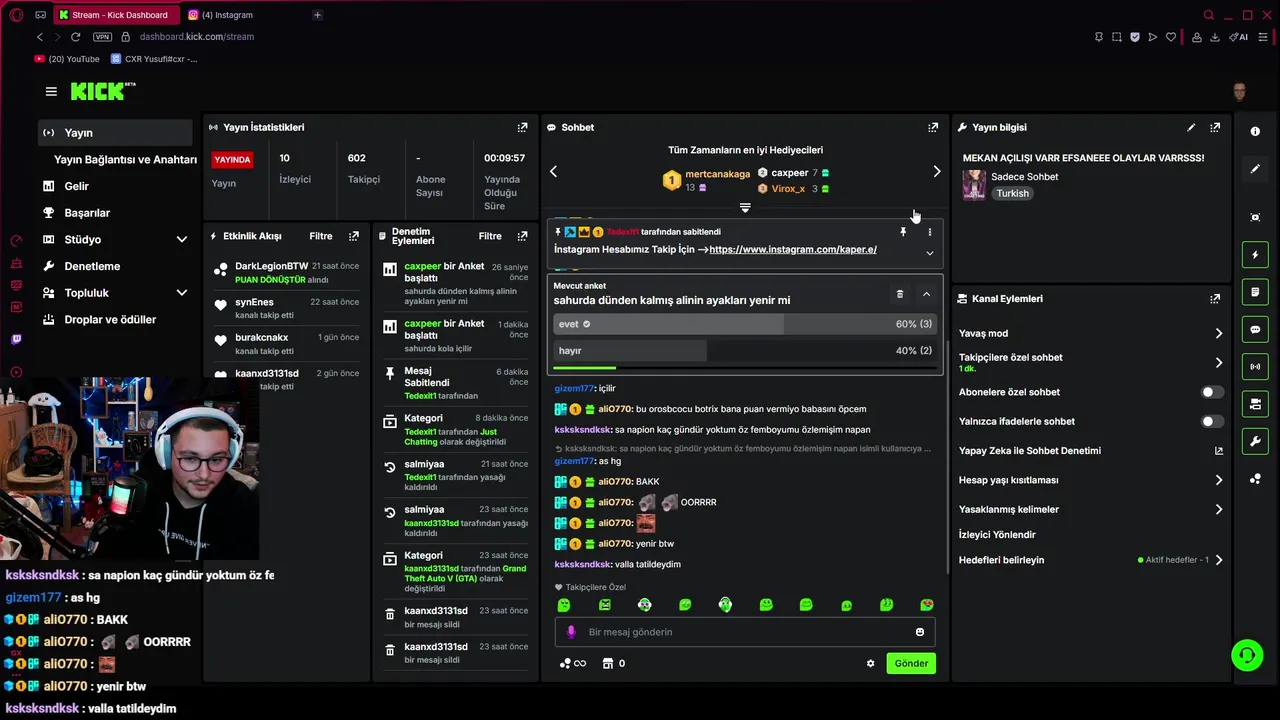Click the microphone icon in message box
The height and width of the screenshot is (720, 1280).
click(572, 632)
